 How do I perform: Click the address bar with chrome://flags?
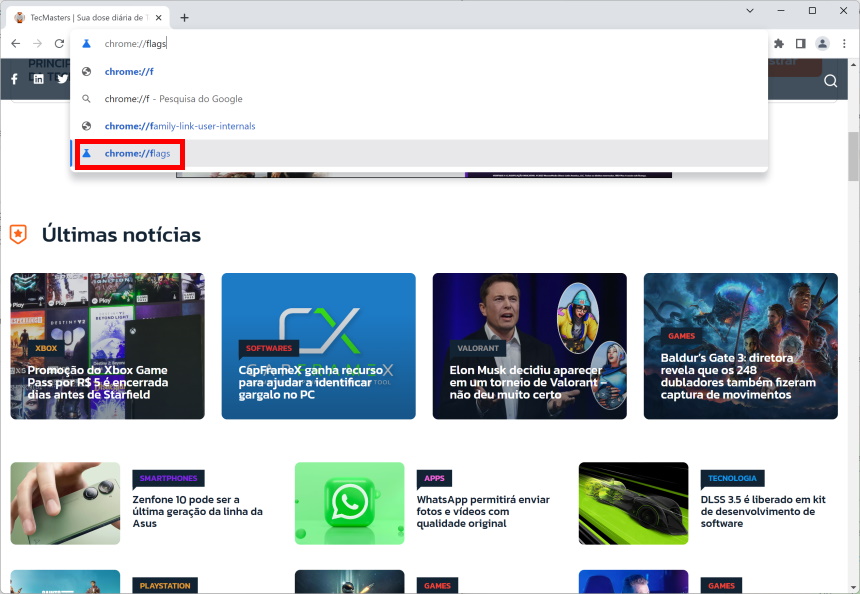tap(400, 44)
